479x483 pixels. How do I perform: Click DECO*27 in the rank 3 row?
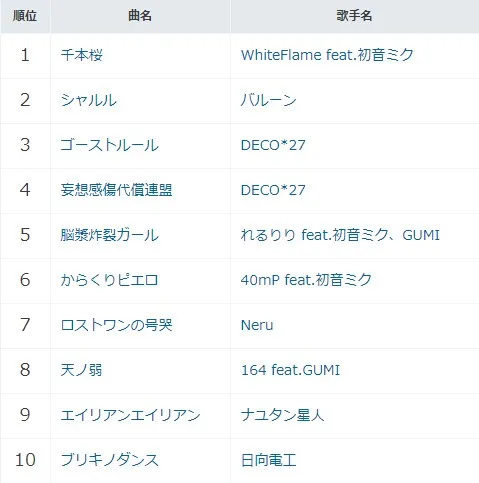coord(273,145)
